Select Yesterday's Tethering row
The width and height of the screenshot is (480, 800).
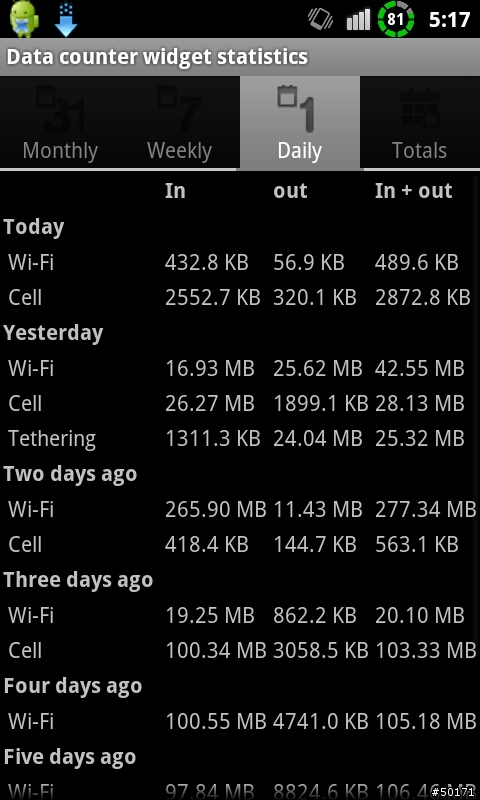coord(240,439)
